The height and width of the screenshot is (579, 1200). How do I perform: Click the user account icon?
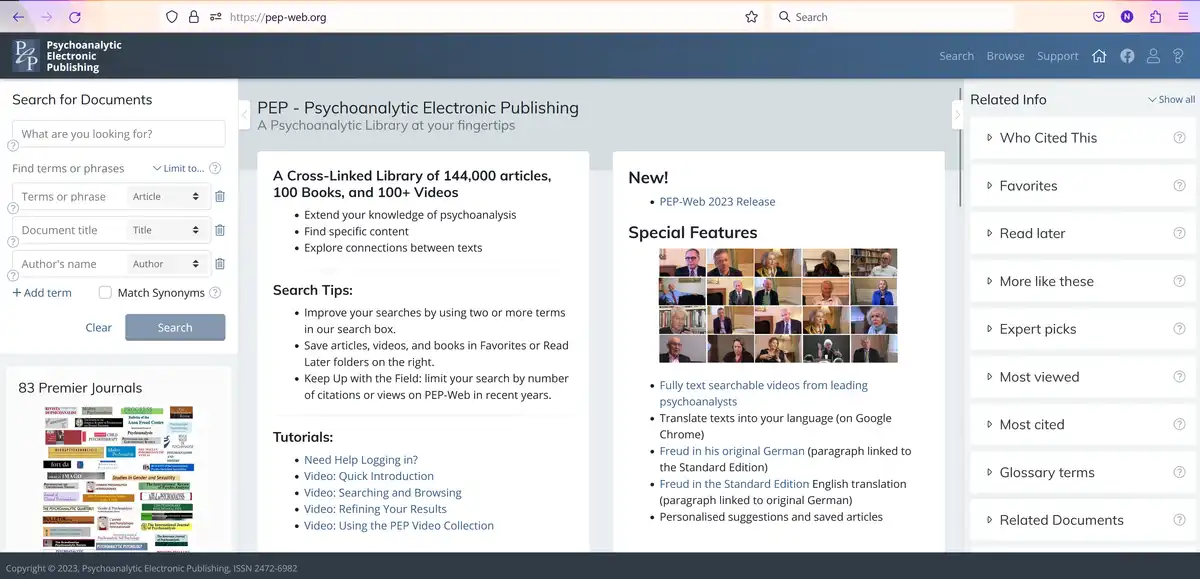1153,56
